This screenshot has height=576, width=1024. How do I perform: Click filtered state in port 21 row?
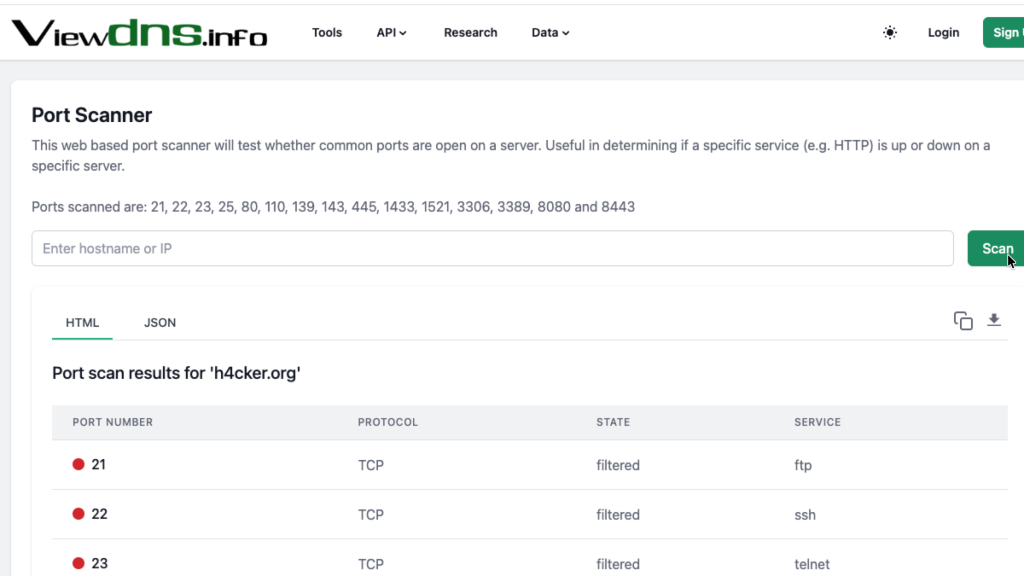618,465
